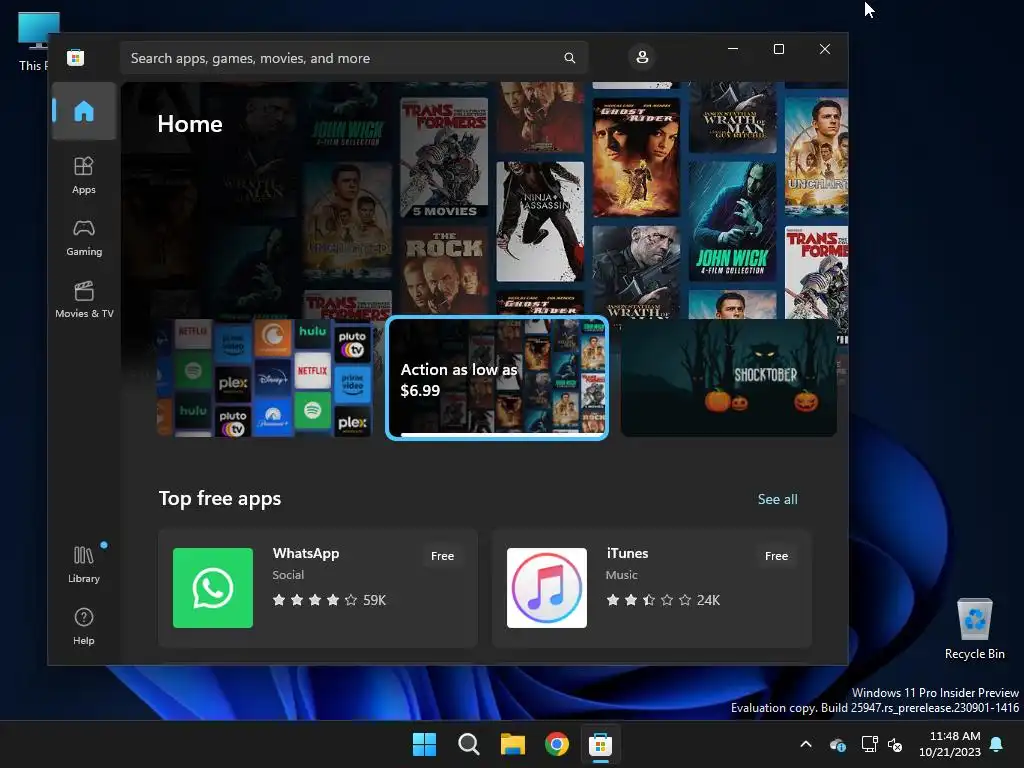Open Help in the sidebar

pyautogui.click(x=84, y=626)
